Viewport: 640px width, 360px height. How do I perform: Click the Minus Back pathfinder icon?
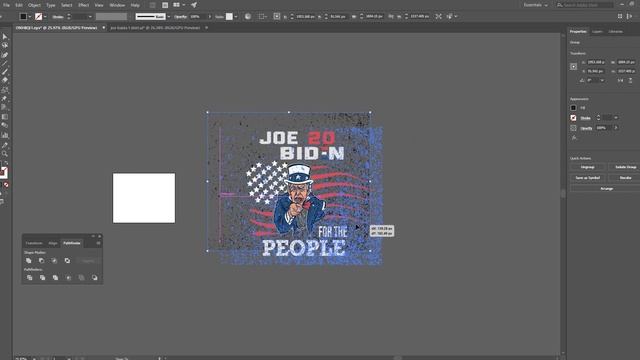[x=95, y=278]
